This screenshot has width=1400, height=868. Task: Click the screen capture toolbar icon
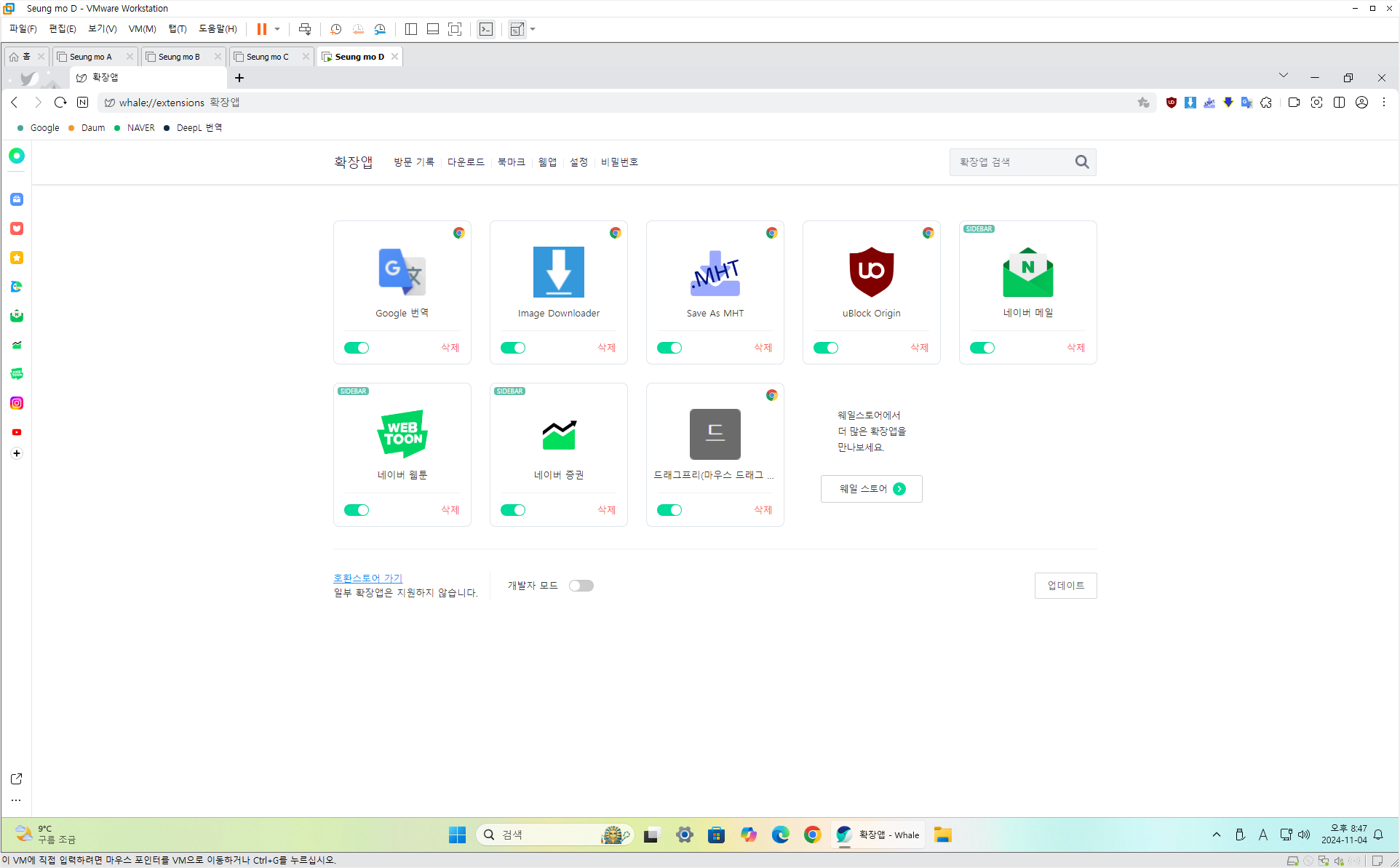(1316, 103)
